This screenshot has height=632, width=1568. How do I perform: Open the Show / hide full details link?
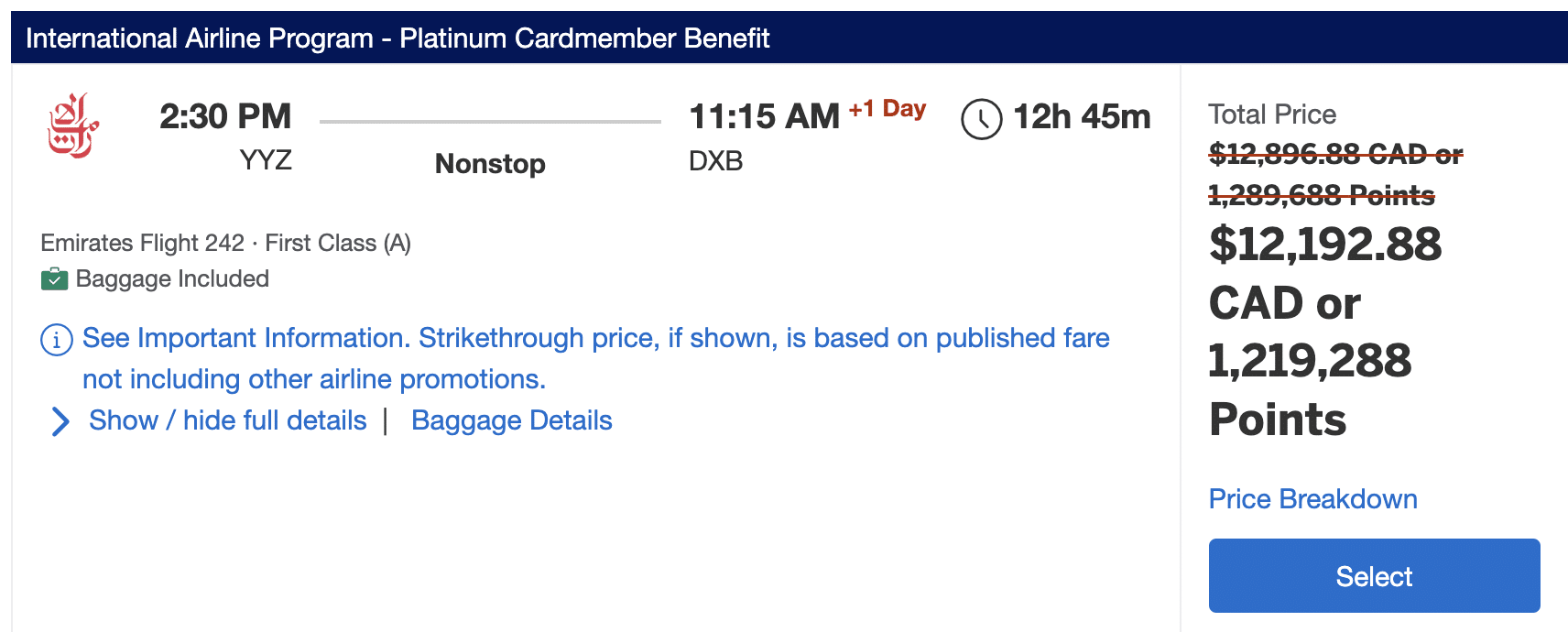227,420
